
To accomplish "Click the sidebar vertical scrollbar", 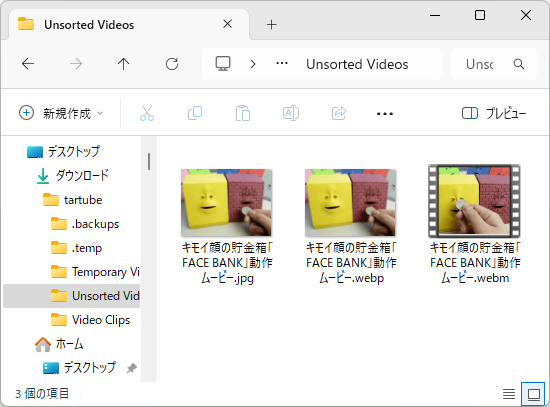I will pyautogui.click(x=149, y=161).
